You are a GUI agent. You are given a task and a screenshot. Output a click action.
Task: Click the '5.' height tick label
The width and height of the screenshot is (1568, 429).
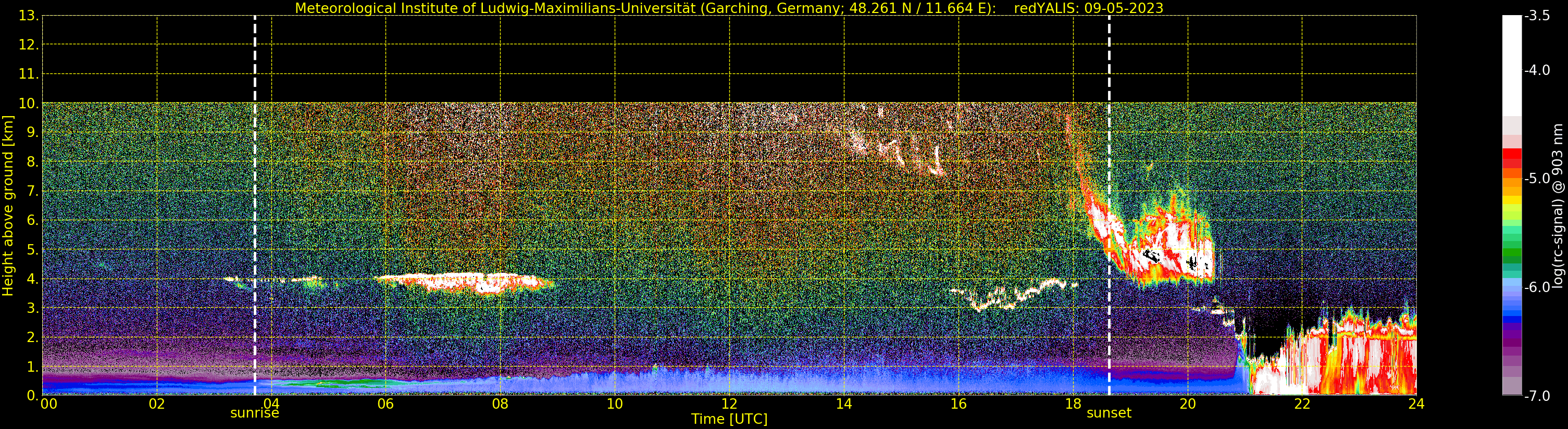point(32,249)
